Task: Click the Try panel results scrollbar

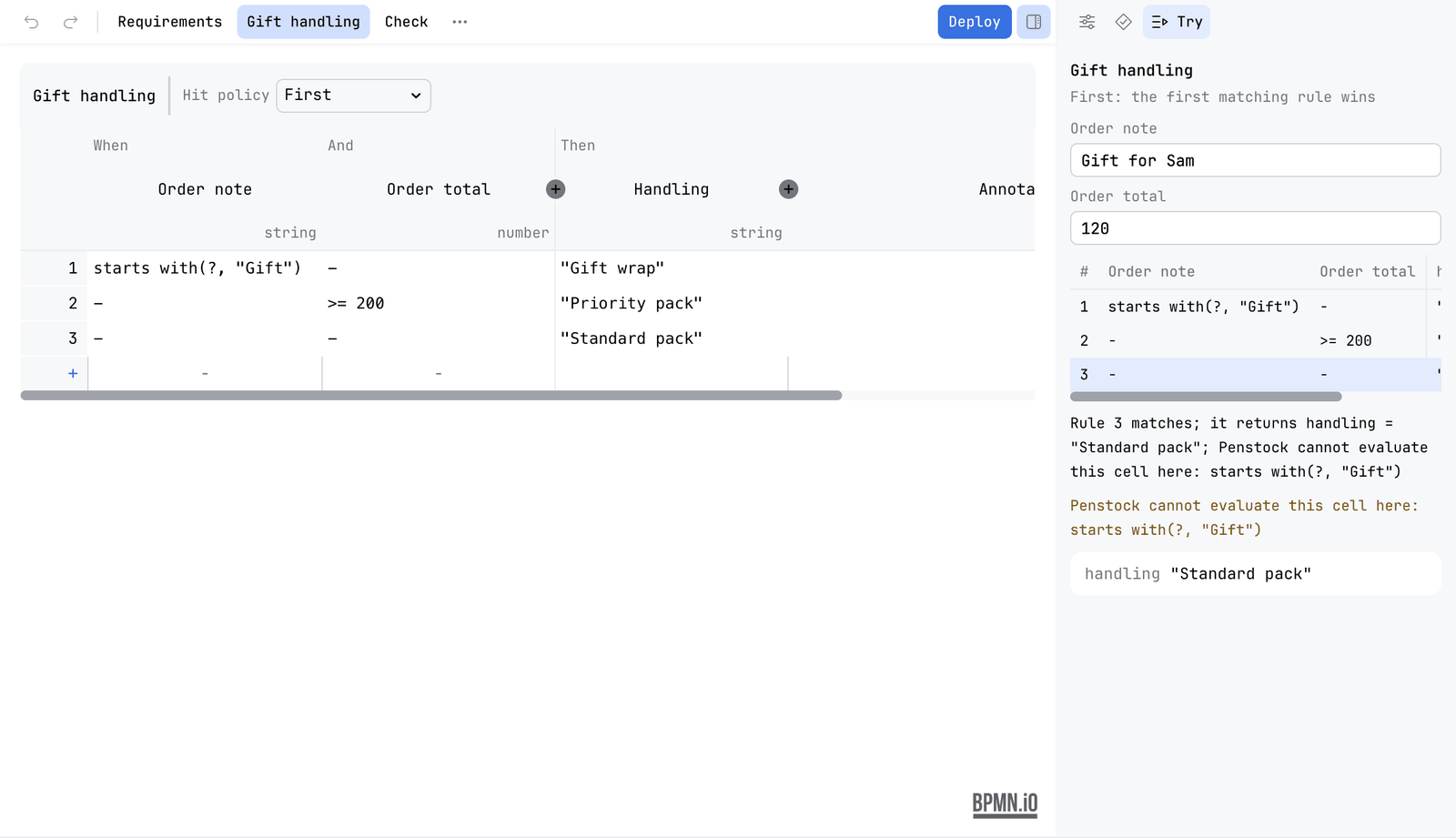Action: coord(1206,397)
